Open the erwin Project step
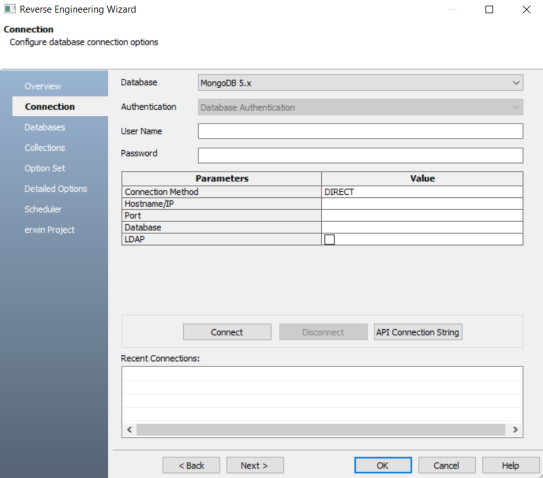 click(x=50, y=230)
